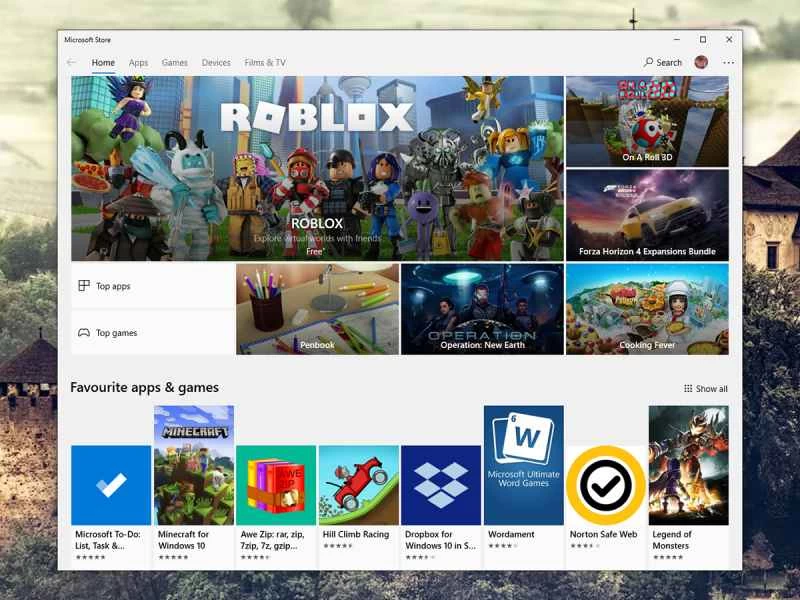Open the Cooking Fever promo tile

click(647, 309)
